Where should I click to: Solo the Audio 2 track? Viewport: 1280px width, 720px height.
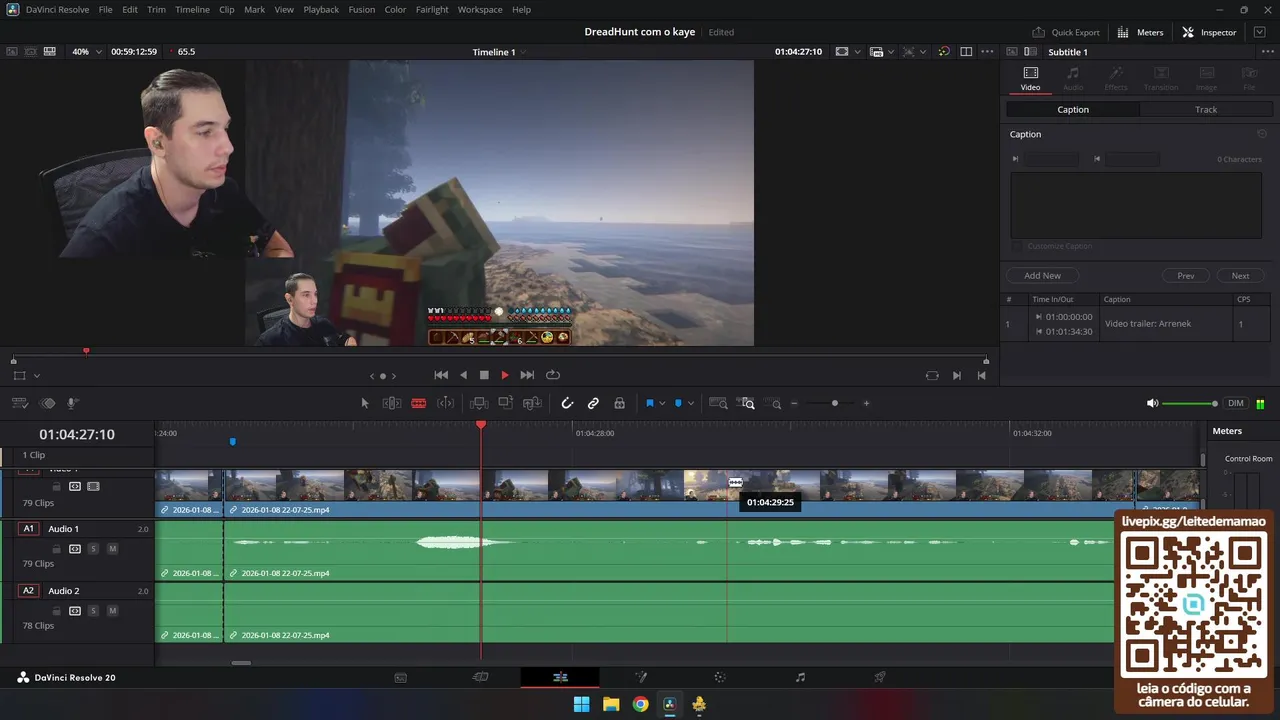click(x=93, y=610)
